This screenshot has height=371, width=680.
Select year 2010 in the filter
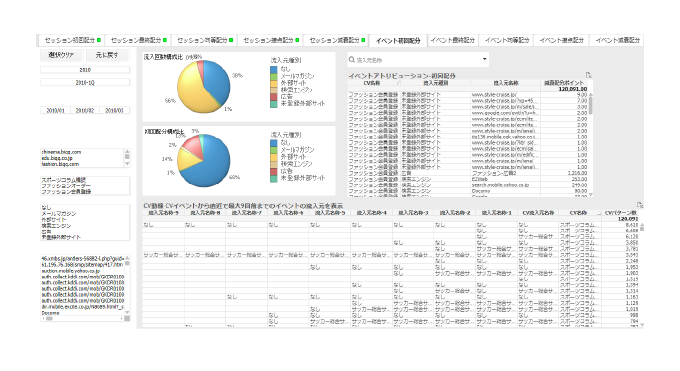pyautogui.click(x=85, y=70)
